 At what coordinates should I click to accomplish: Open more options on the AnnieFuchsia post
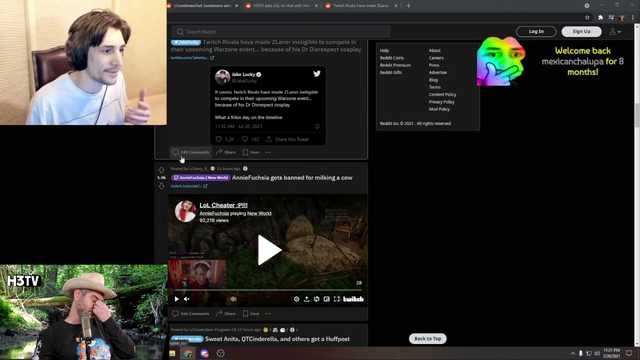click(x=268, y=314)
